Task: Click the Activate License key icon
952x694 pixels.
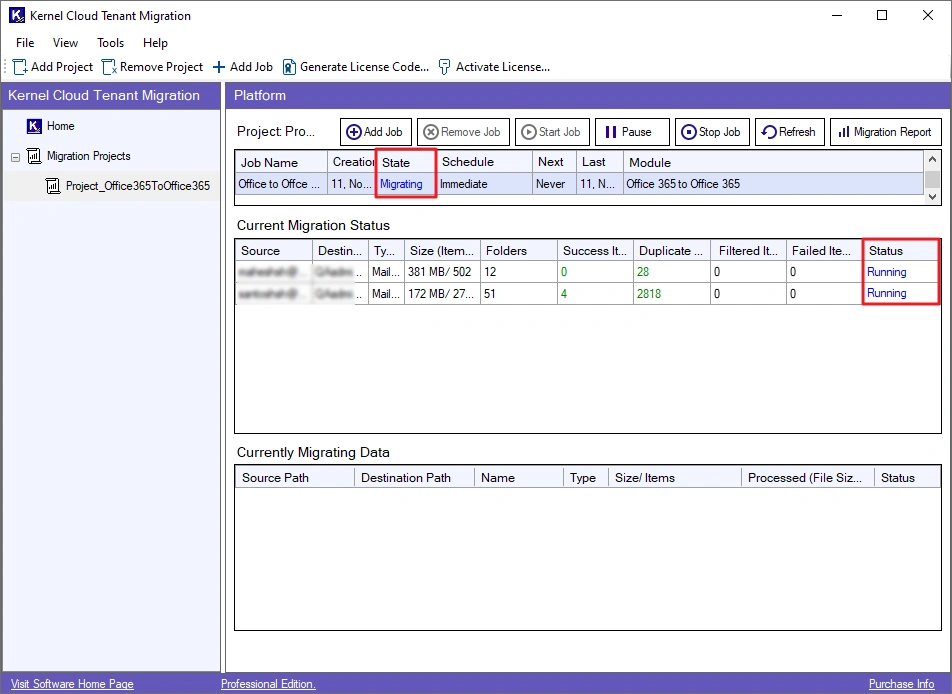Action: (x=444, y=67)
